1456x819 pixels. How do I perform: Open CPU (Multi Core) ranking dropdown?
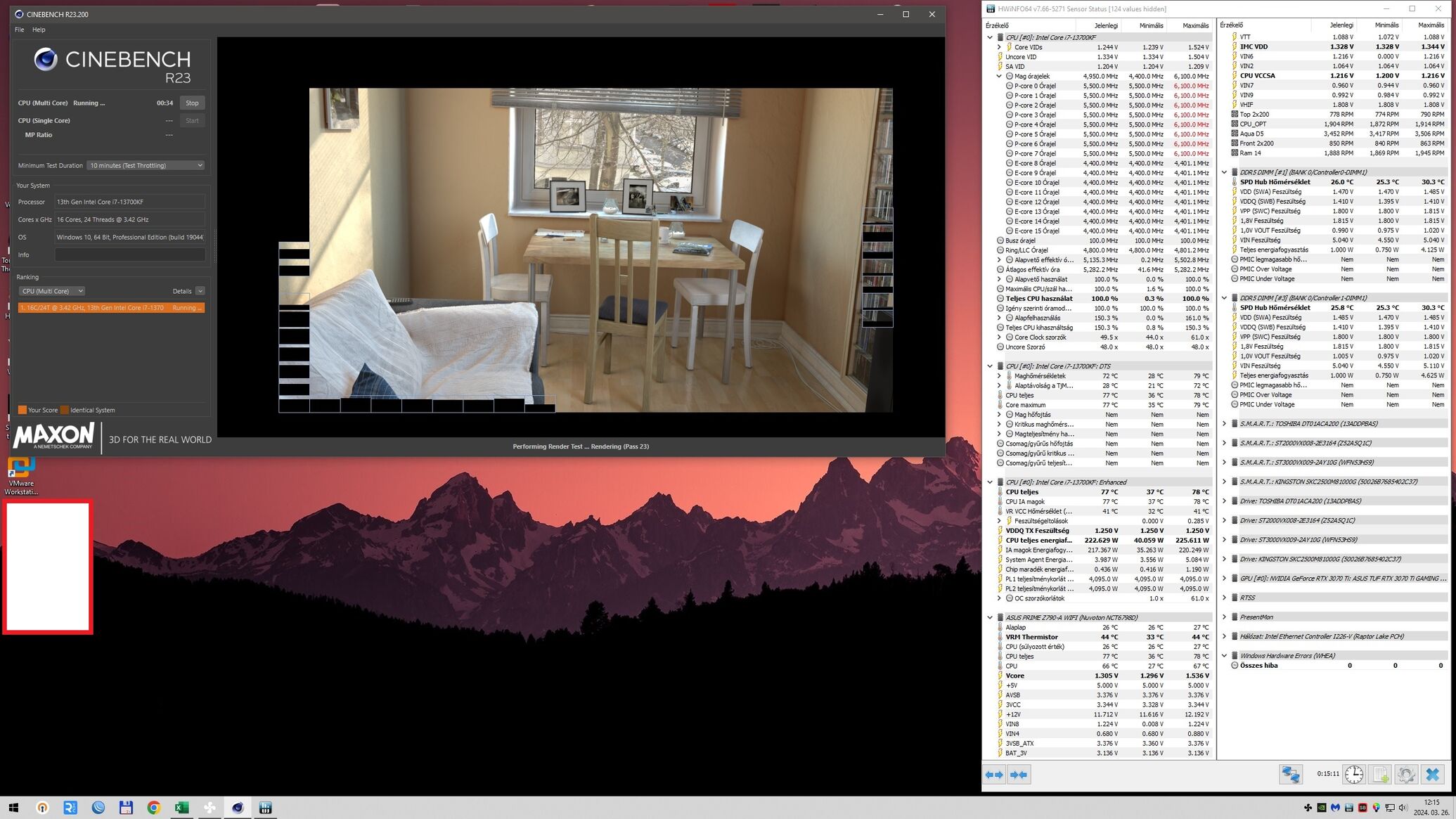click(x=51, y=291)
